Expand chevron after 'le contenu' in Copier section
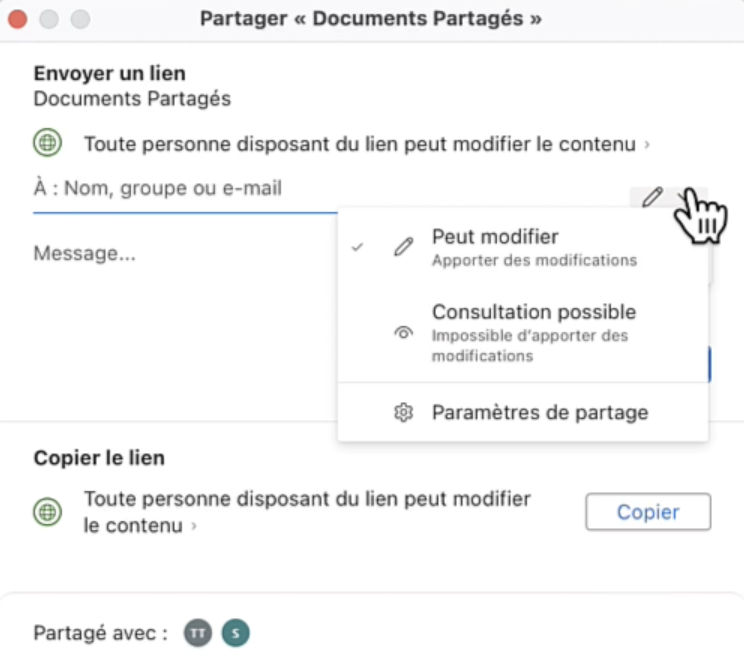 193,526
